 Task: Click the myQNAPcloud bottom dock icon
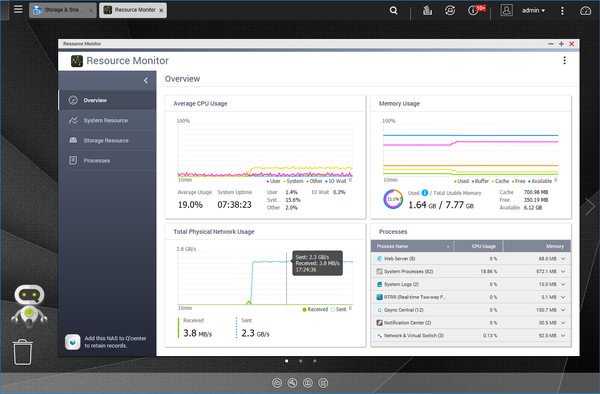[x=277, y=383]
